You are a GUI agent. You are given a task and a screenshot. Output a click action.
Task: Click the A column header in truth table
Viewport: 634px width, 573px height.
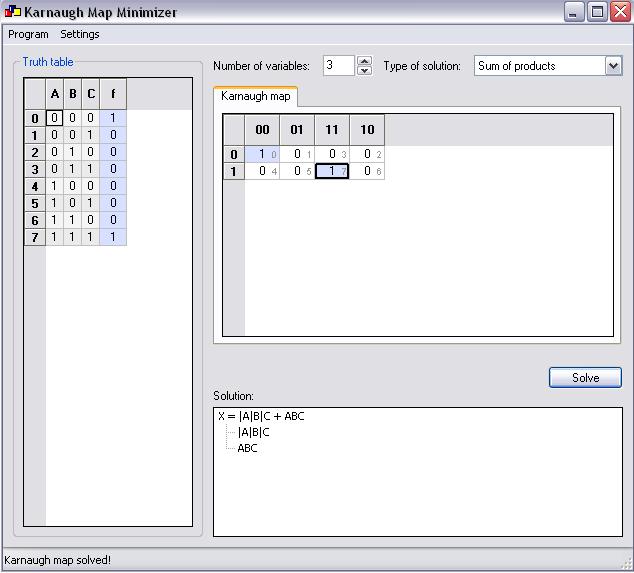tap(55, 94)
